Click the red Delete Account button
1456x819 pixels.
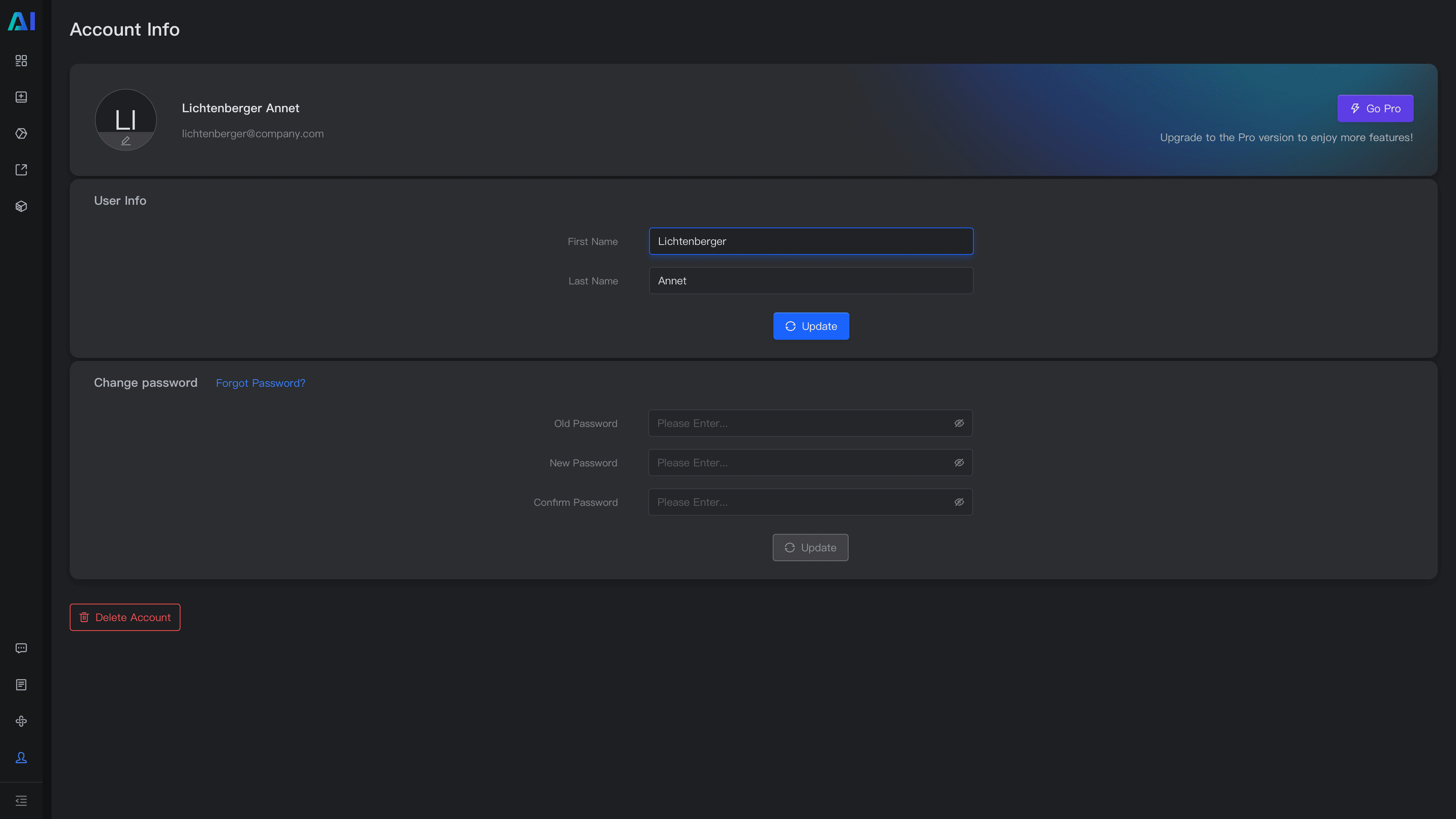(x=125, y=617)
